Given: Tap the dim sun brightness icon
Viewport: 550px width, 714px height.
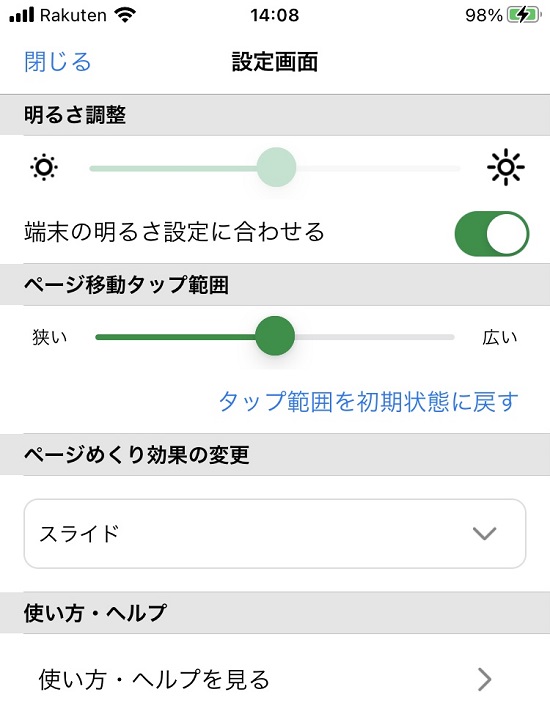Looking at the screenshot, I should click(x=44, y=168).
